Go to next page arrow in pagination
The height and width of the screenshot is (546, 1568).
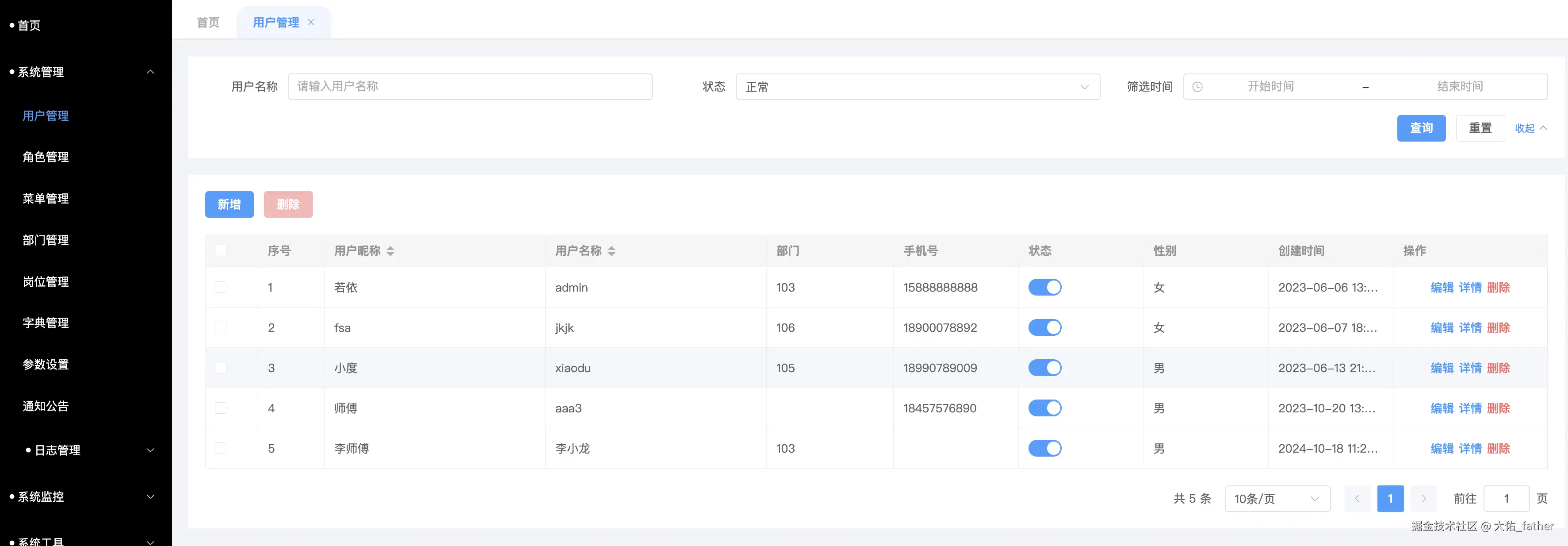click(x=1423, y=499)
